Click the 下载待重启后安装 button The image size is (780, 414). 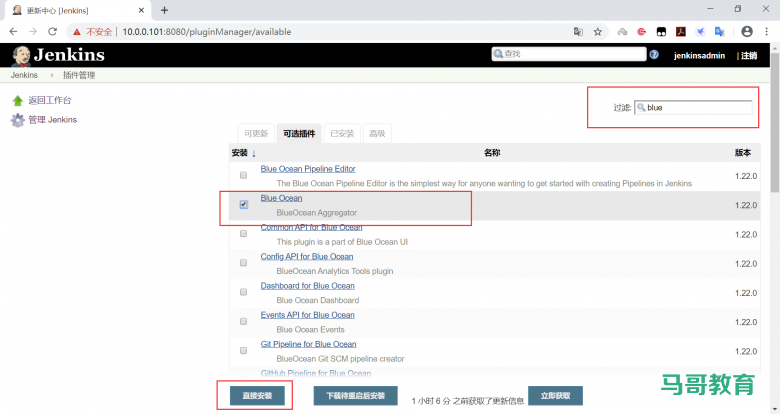pos(356,396)
